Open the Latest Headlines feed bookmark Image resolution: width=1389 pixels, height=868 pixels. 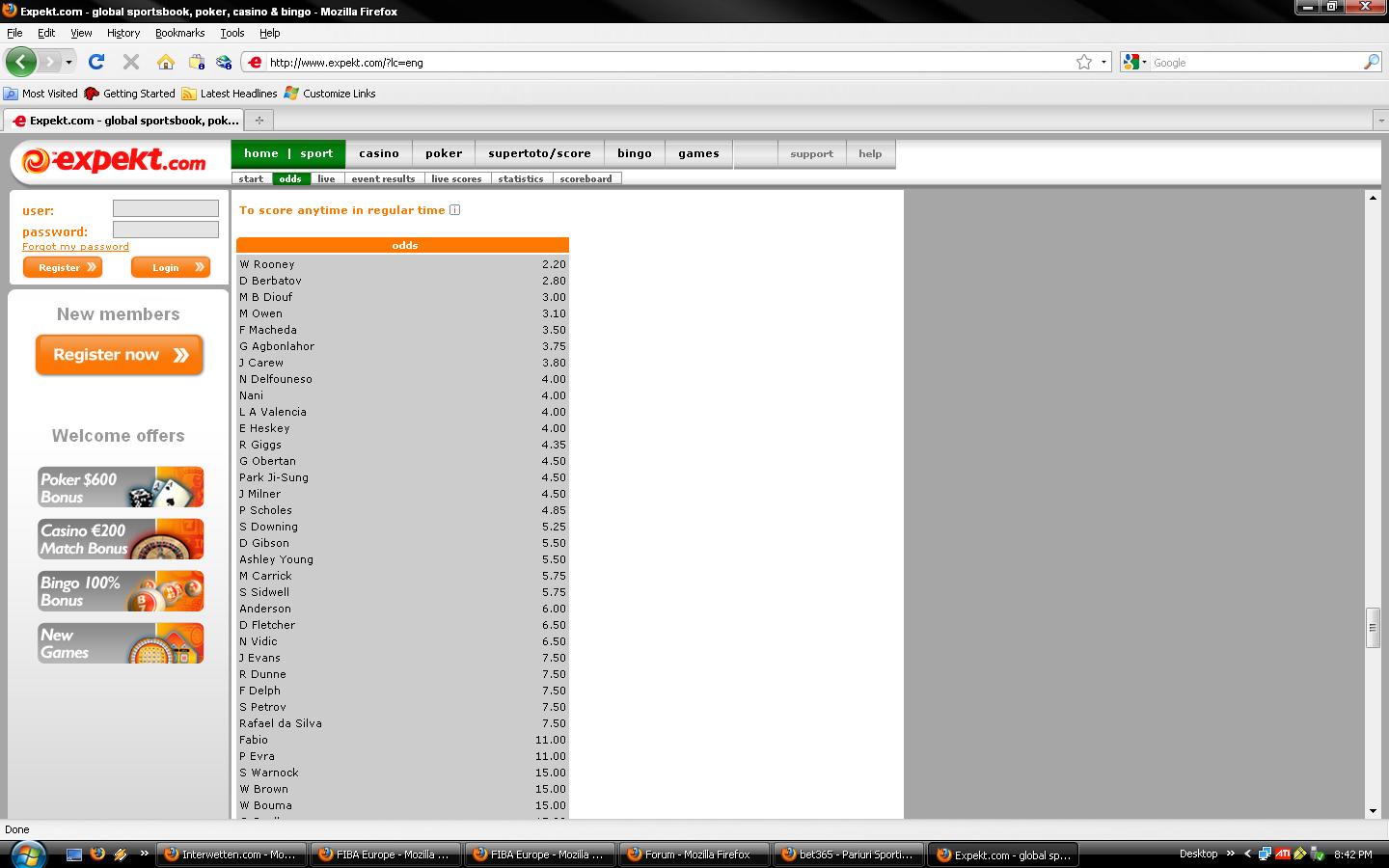(x=230, y=94)
